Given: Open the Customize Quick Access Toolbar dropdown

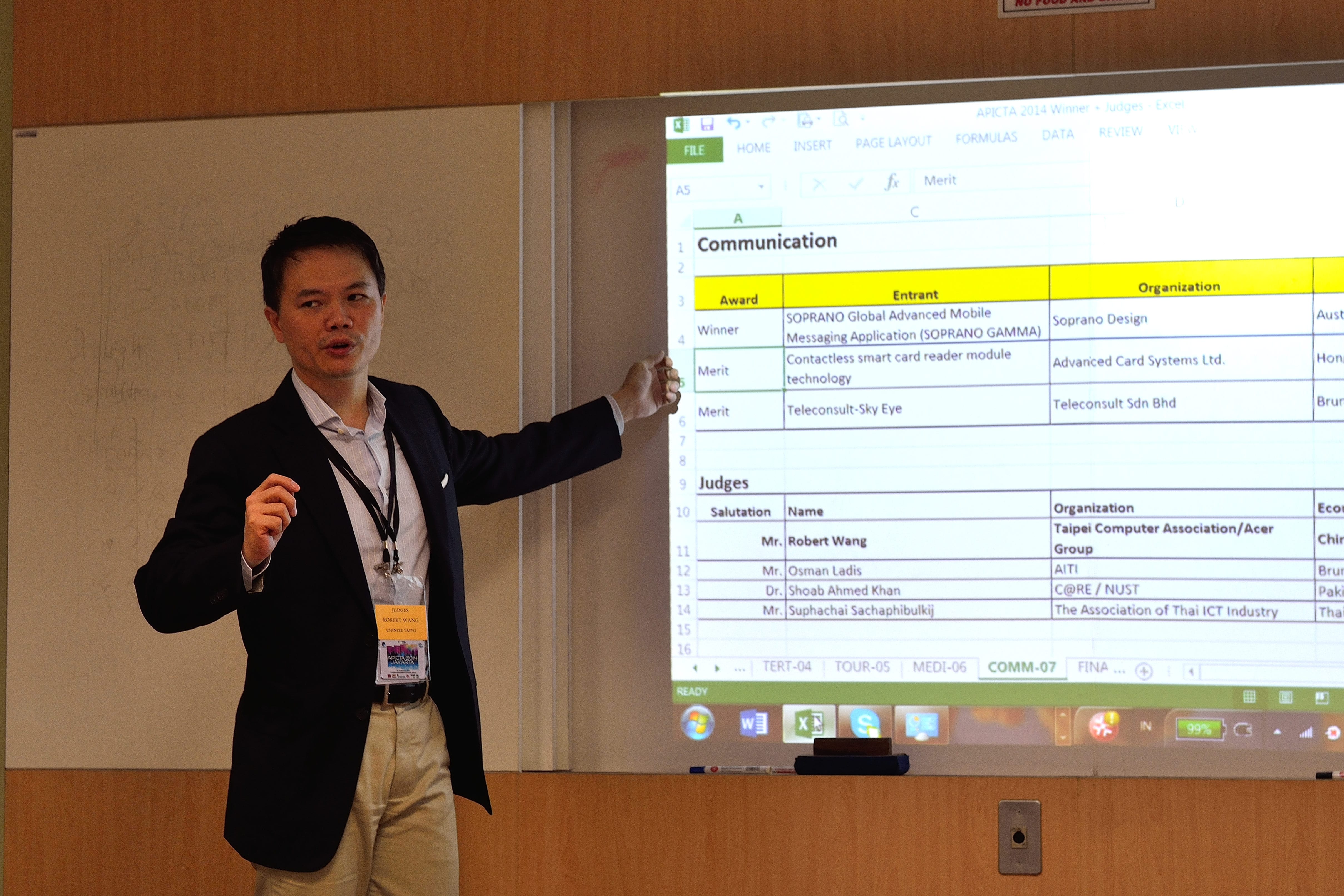Looking at the screenshot, I should point(862,118).
